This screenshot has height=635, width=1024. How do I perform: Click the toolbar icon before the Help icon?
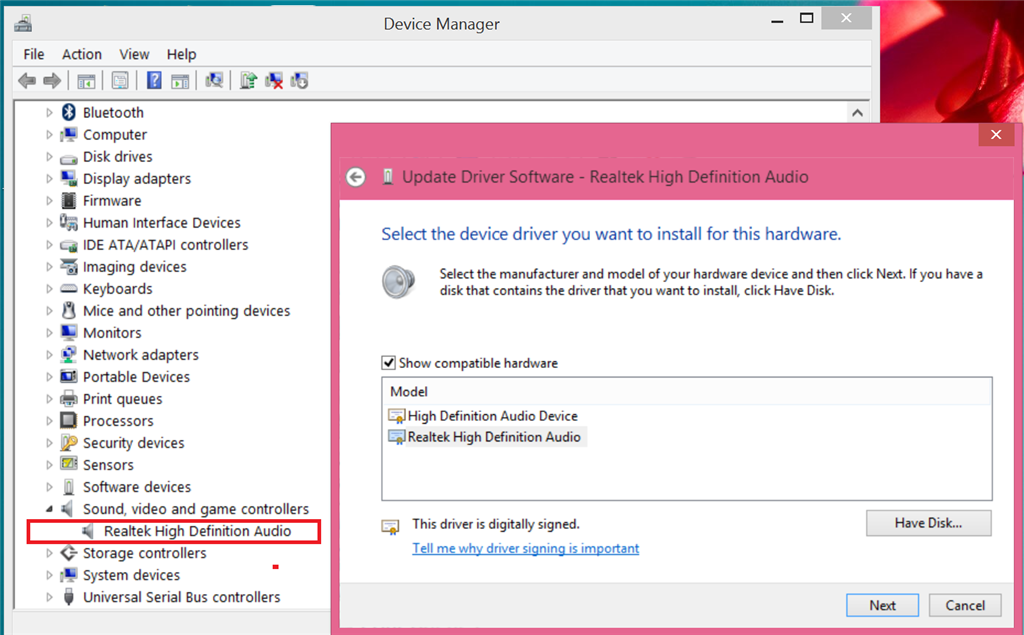[120, 80]
